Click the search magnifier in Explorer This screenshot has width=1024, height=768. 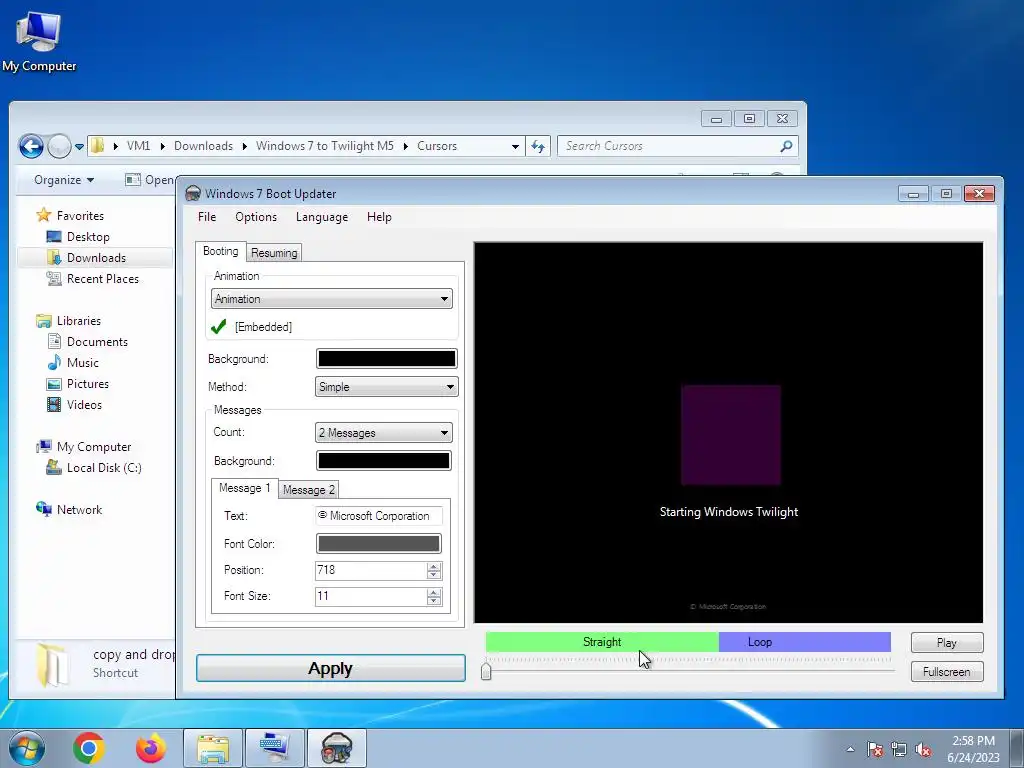point(786,146)
